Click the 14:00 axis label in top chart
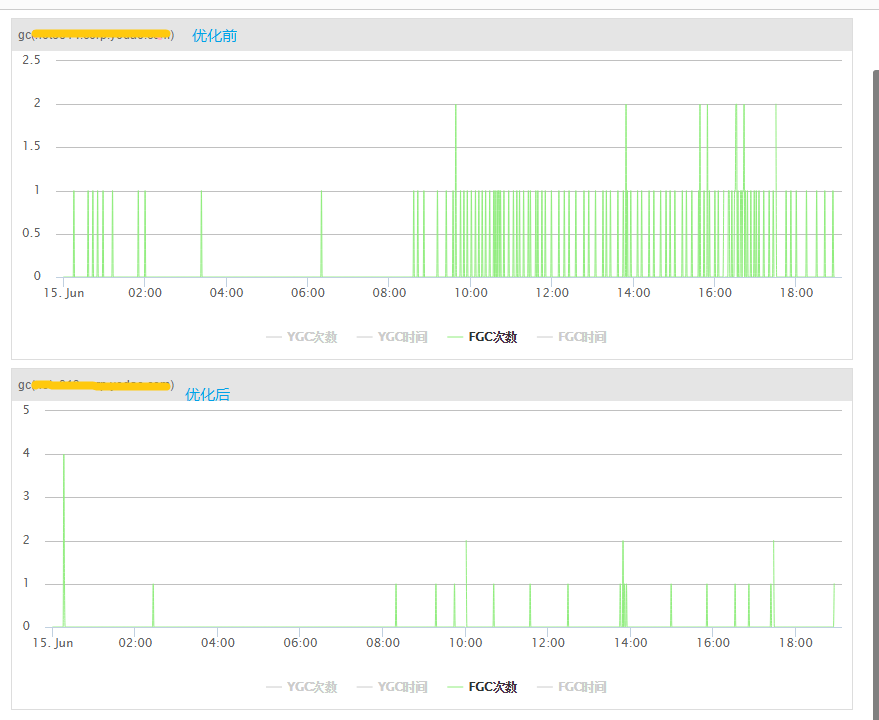 634,293
